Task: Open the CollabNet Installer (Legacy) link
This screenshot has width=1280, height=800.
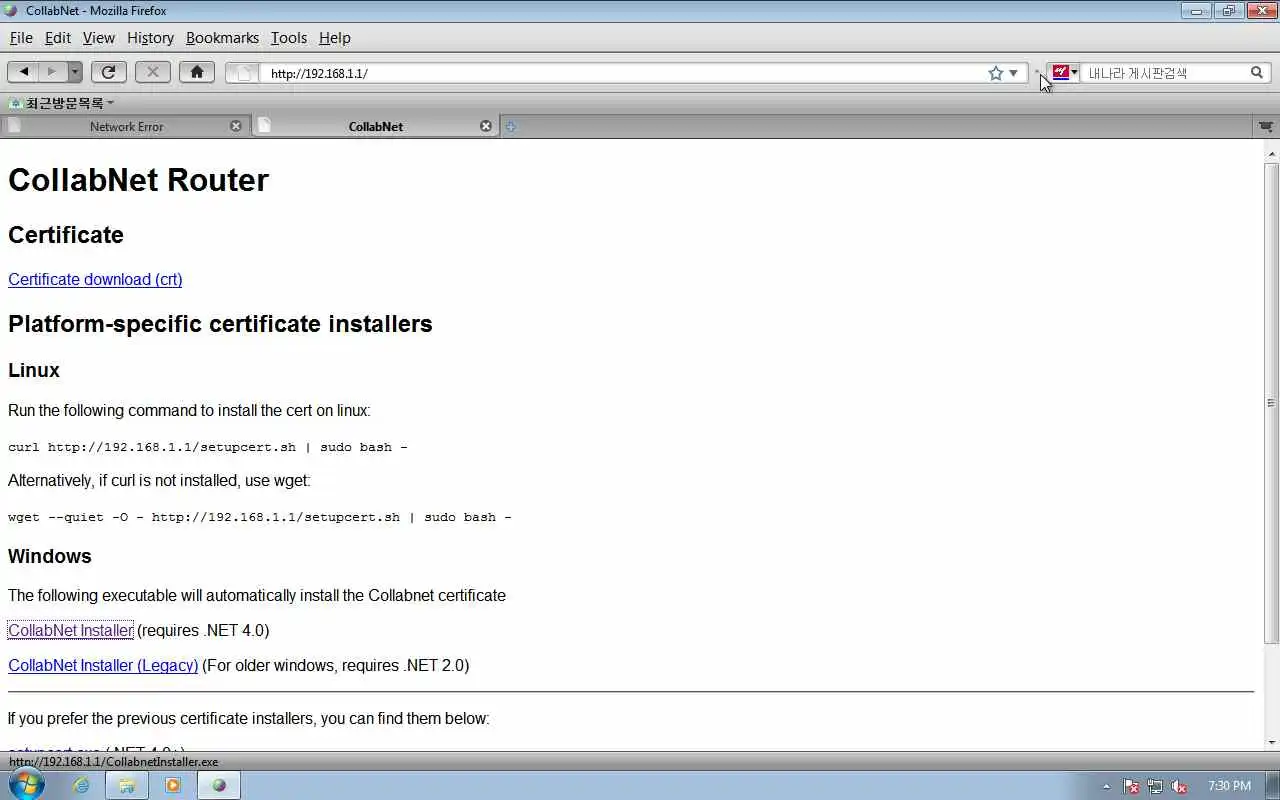Action: 103,665
